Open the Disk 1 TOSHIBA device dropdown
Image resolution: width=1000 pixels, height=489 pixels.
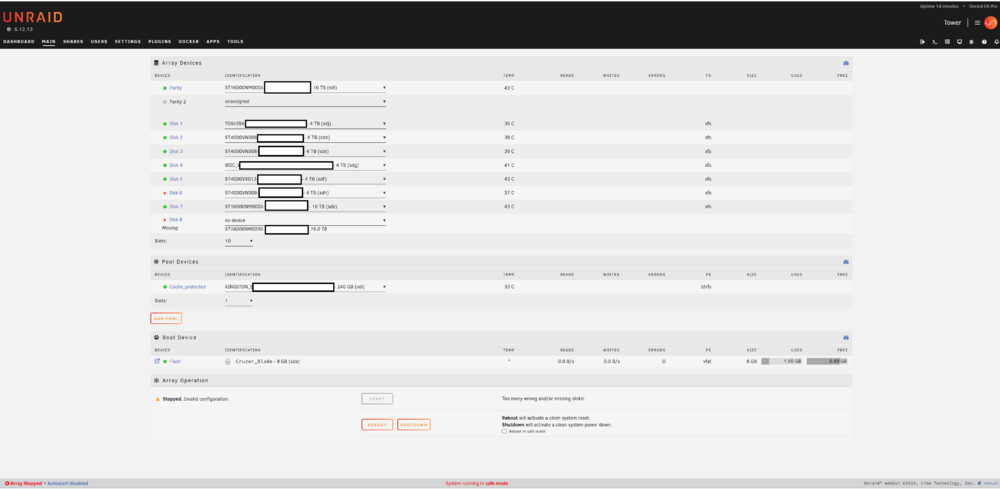[305, 124]
